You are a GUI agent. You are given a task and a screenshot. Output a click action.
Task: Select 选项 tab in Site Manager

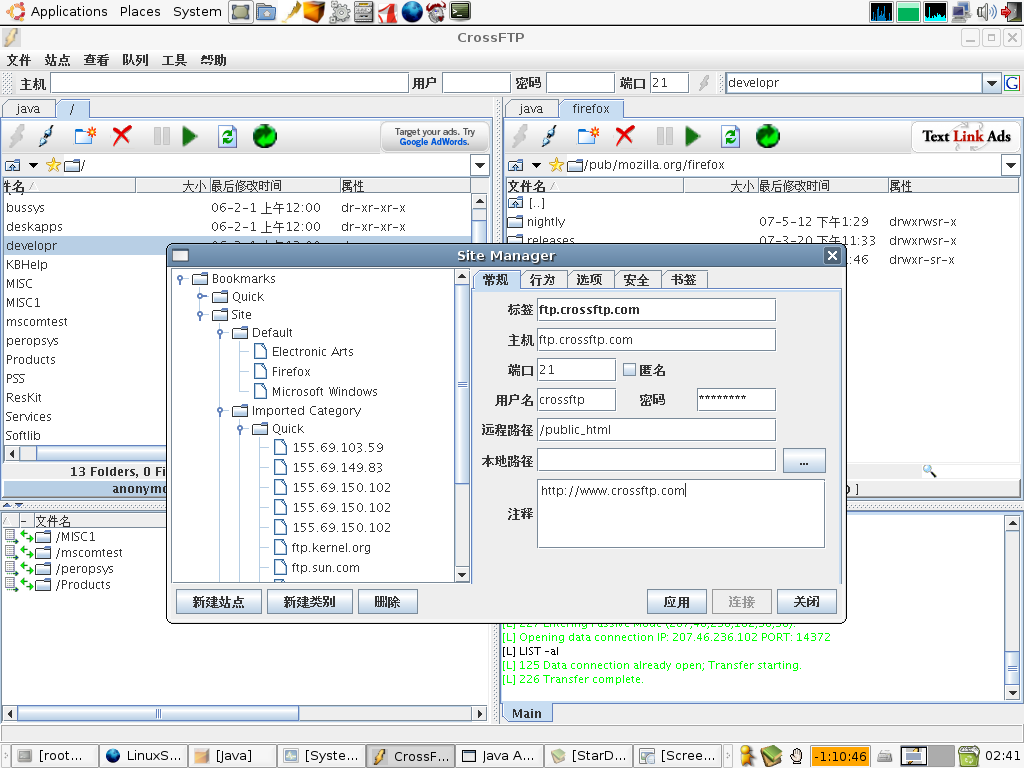click(x=589, y=280)
